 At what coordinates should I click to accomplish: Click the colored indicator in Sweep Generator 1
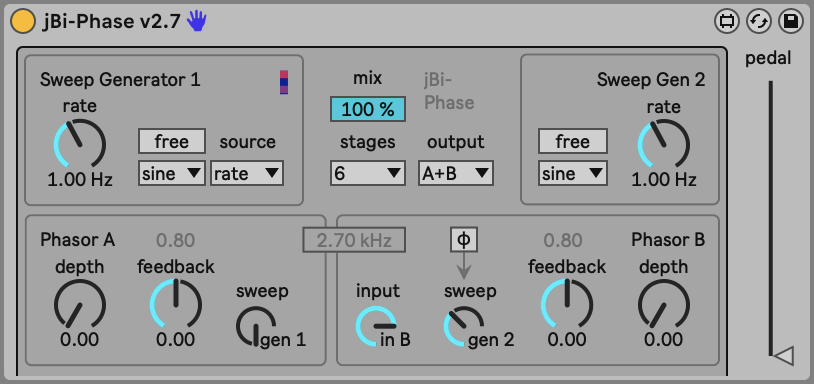284,82
